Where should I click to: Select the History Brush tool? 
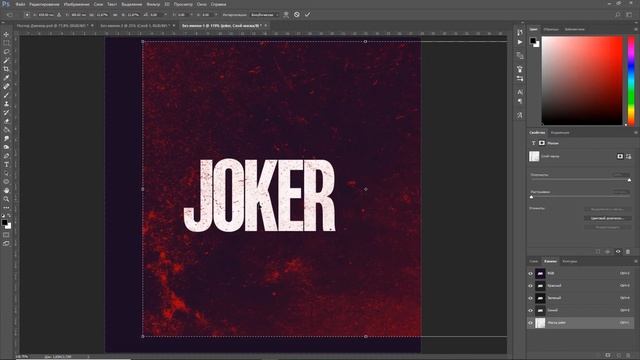(x=6, y=113)
